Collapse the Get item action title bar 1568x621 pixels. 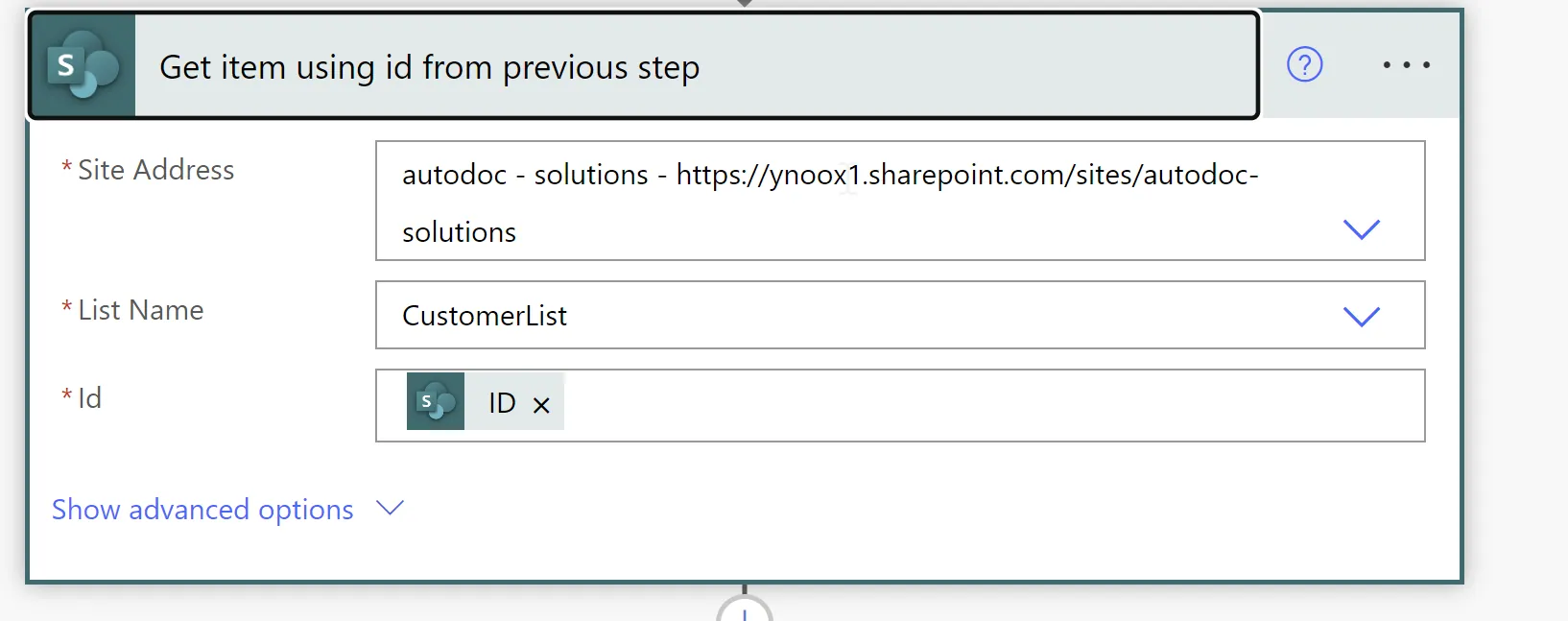tap(643, 65)
